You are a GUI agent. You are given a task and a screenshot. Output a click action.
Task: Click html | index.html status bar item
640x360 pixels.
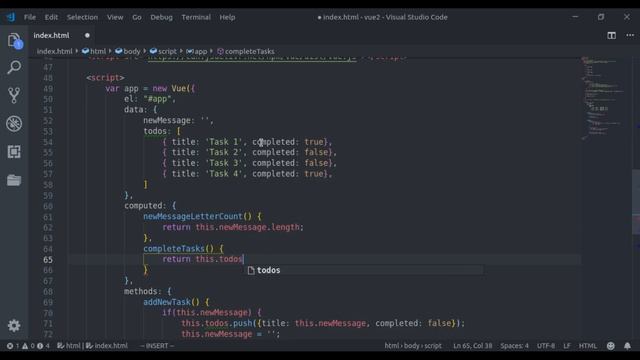pyautogui.click(x=92, y=346)
